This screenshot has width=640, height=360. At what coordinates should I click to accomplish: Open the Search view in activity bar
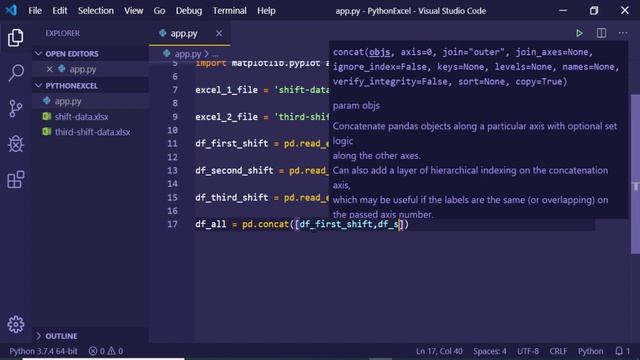[16, 73]
